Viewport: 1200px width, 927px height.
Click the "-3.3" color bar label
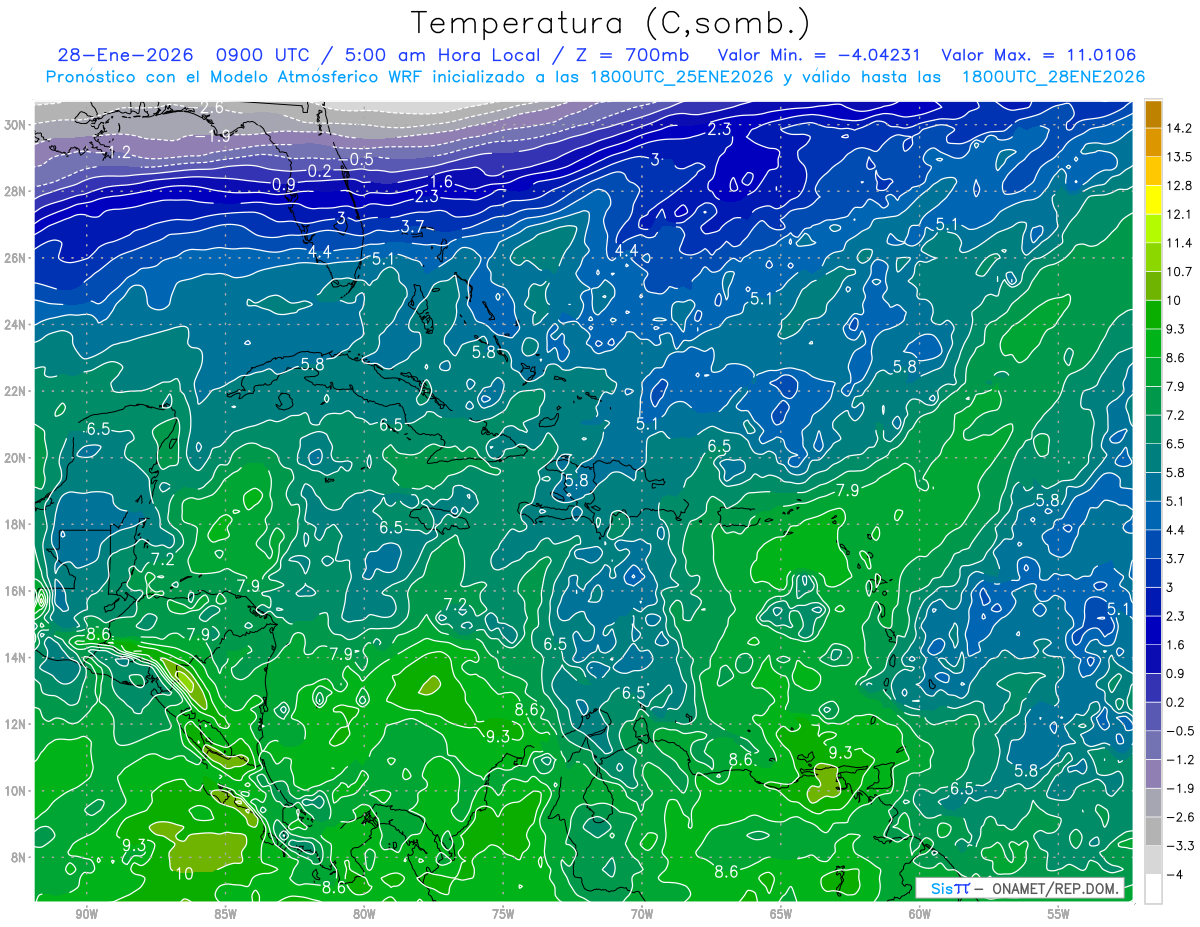[1181, 846]
